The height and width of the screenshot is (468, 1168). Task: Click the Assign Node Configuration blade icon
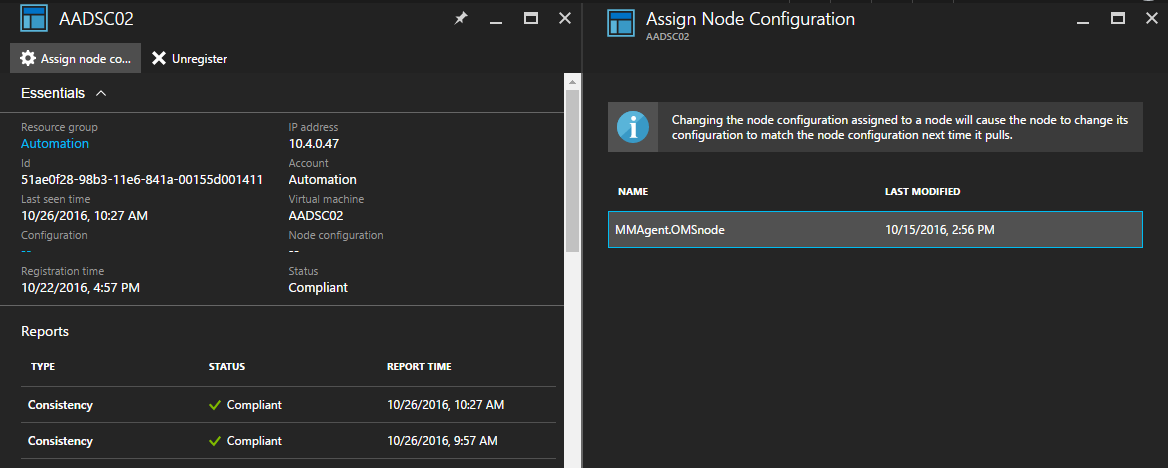click(621, 22)
